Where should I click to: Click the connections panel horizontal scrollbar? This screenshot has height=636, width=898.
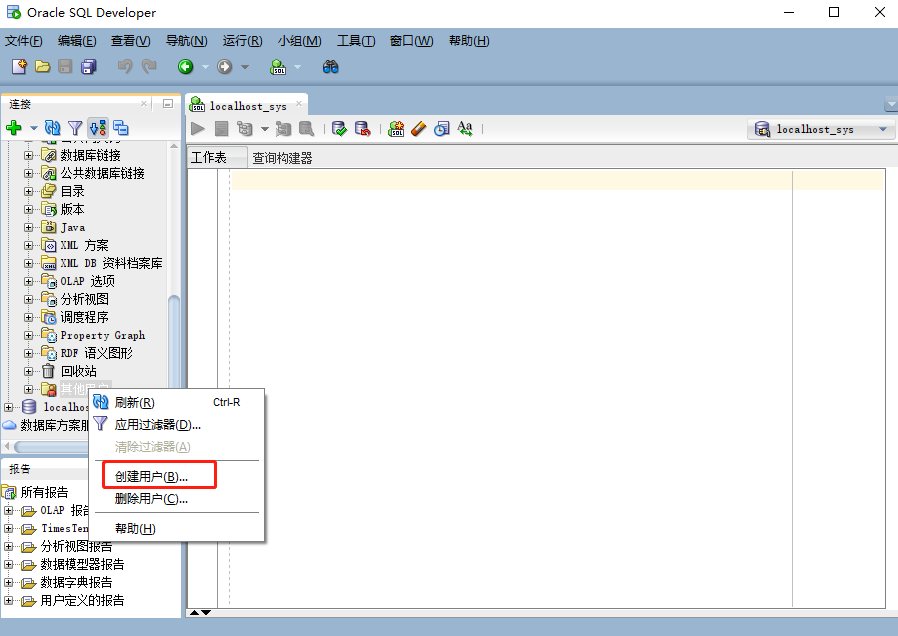[49, 446]
